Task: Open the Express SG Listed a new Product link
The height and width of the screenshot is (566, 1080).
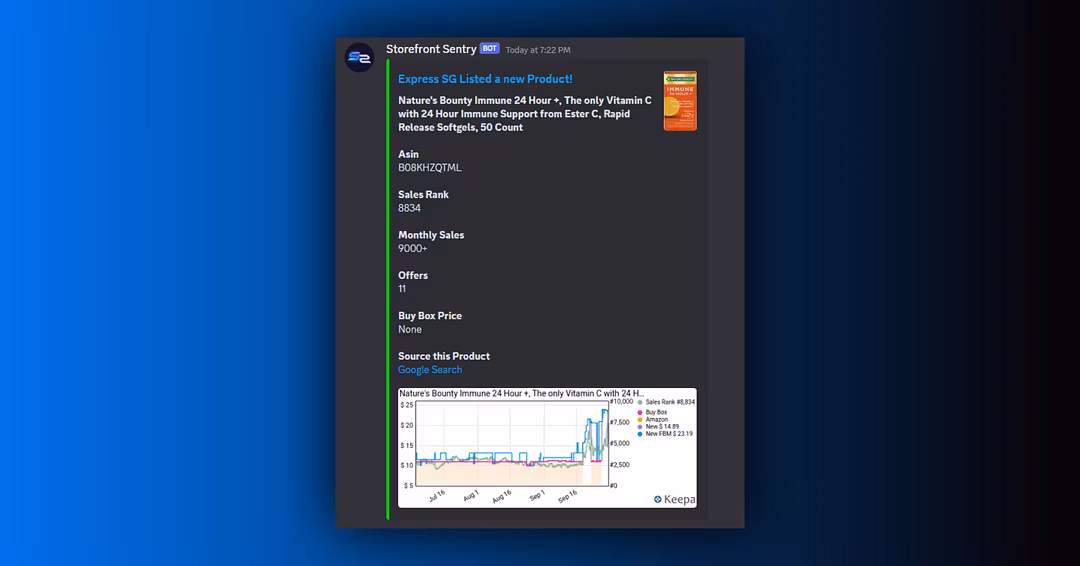Action: tap(485, 79)
